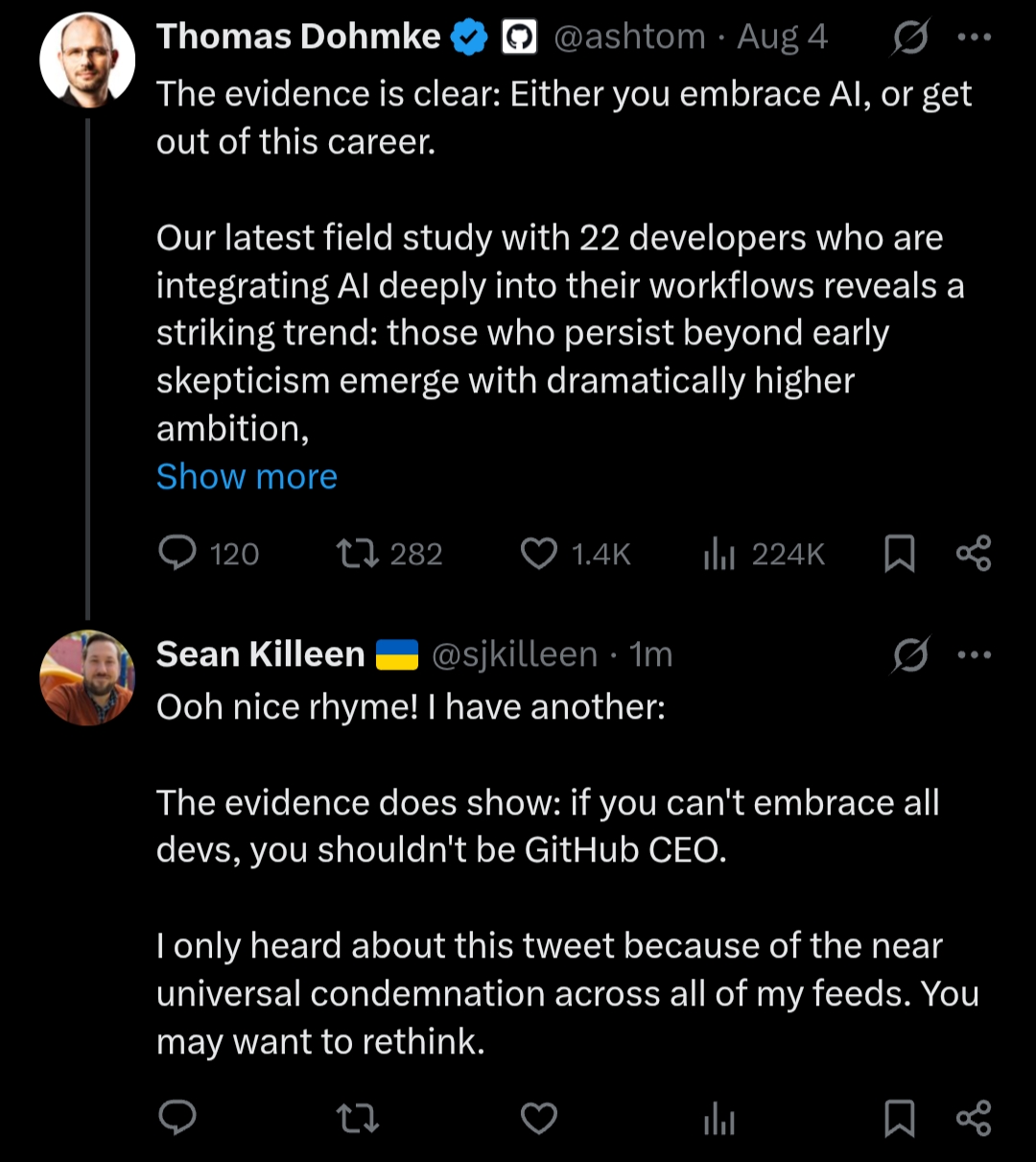Open more options for Dohmke's tweet
Image resolution: width=1036 pixels, height=1162 pixels.
point(974,38)
